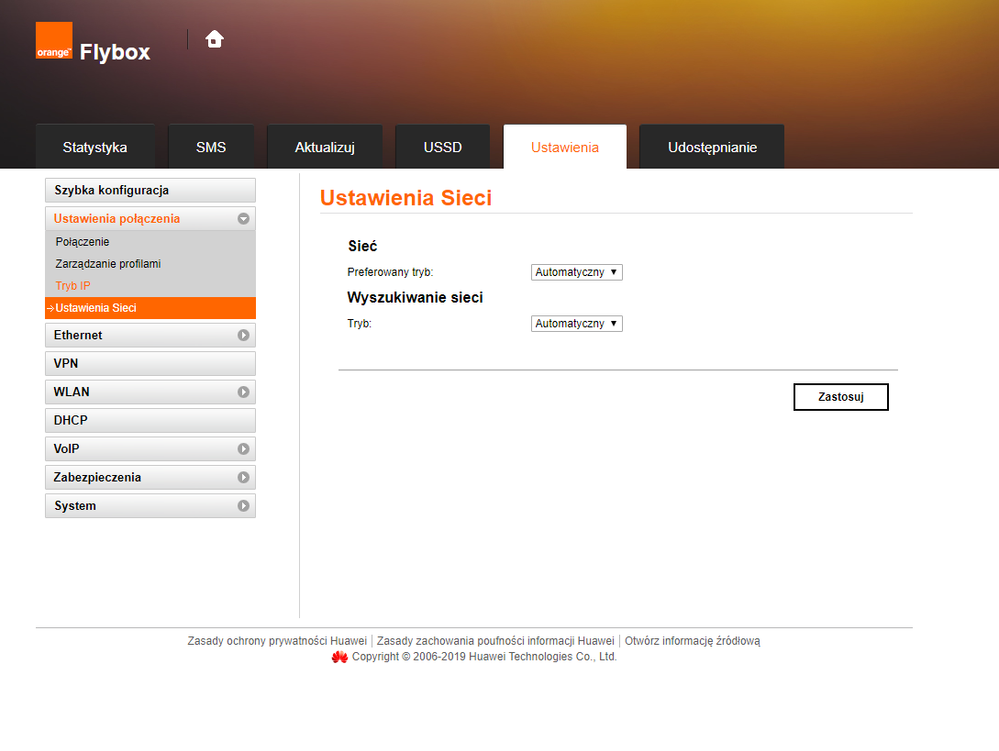Expand the WLAN menu arrow
The image size is (999, 751).
point(243,392)
